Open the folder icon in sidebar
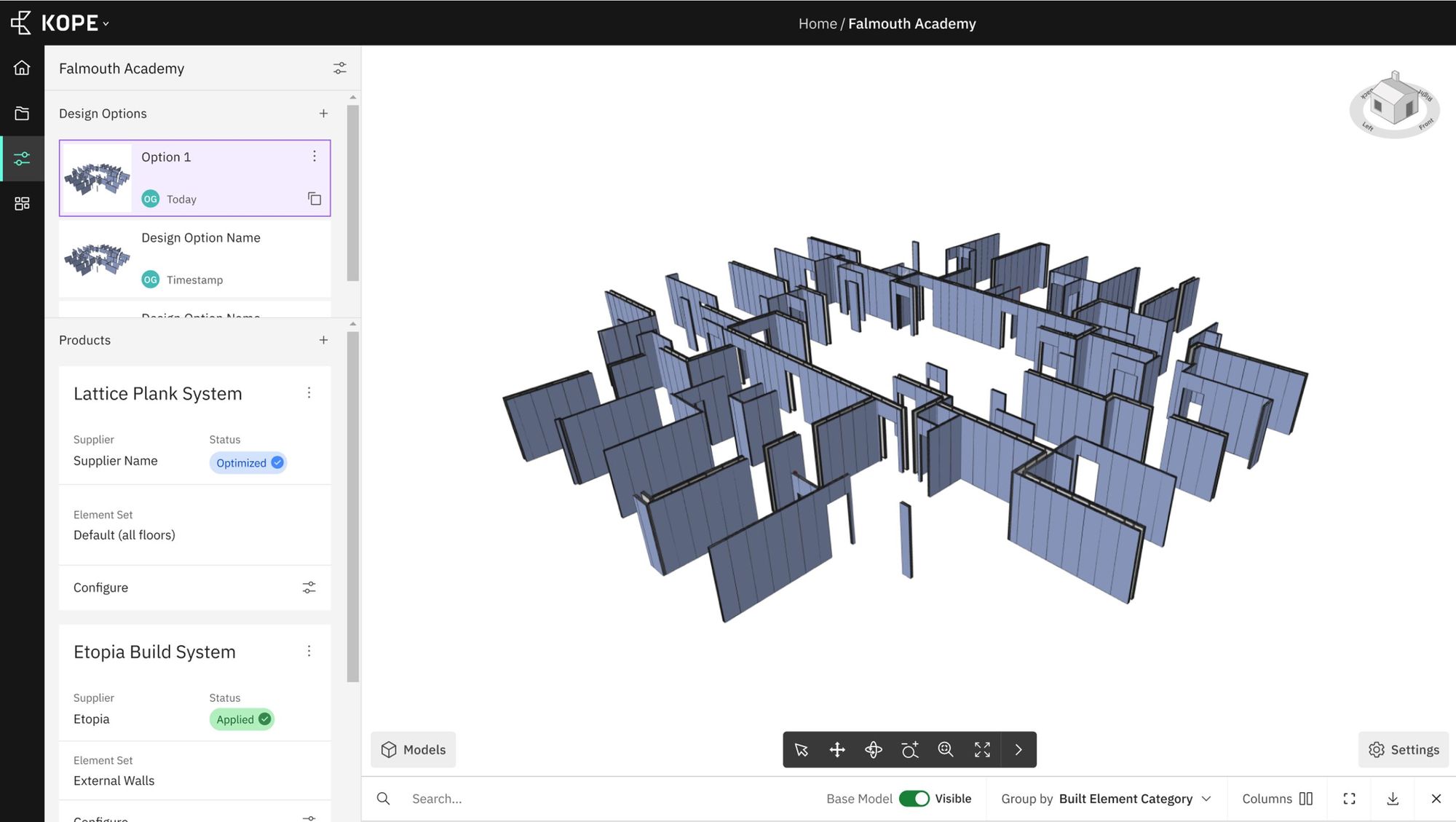Viewport: 1456px width, 822px height. pyautogui.click(x=22, y=114)
